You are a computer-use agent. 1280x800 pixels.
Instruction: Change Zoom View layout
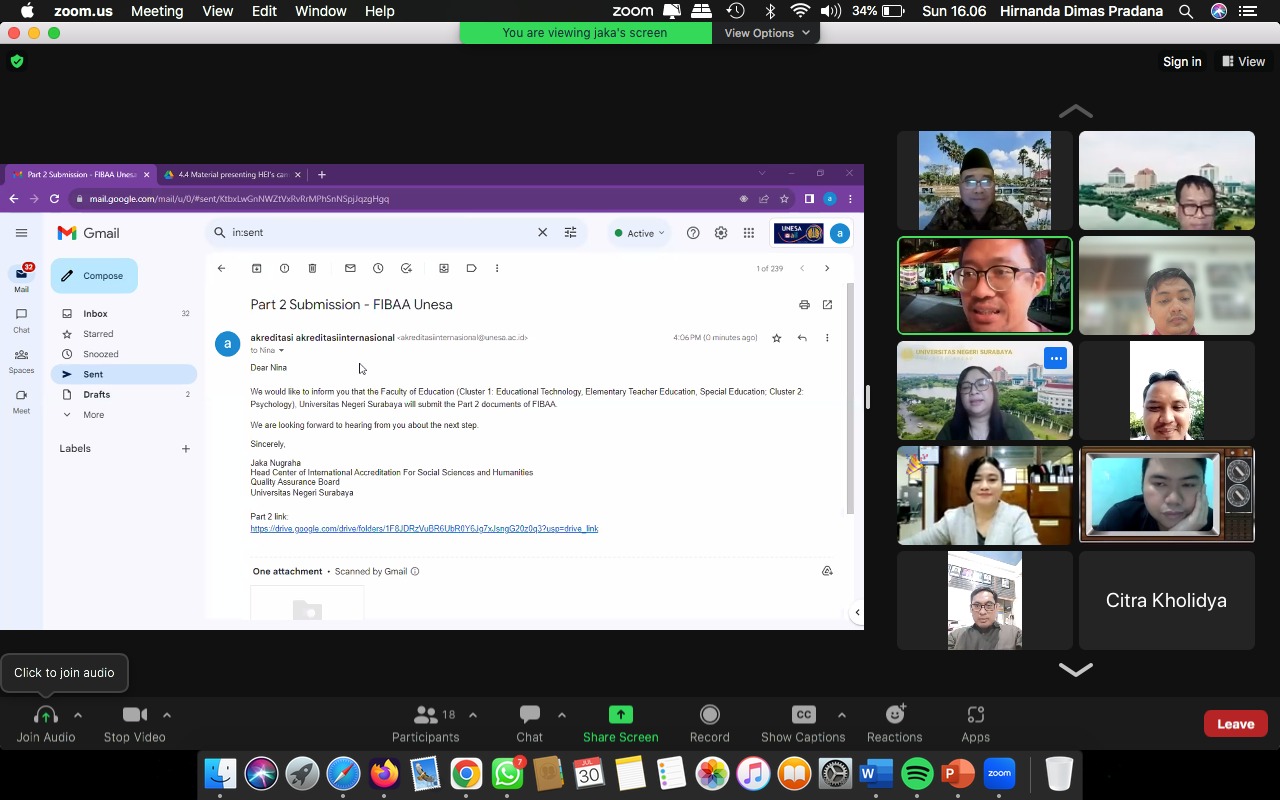tap(1244, 62)
